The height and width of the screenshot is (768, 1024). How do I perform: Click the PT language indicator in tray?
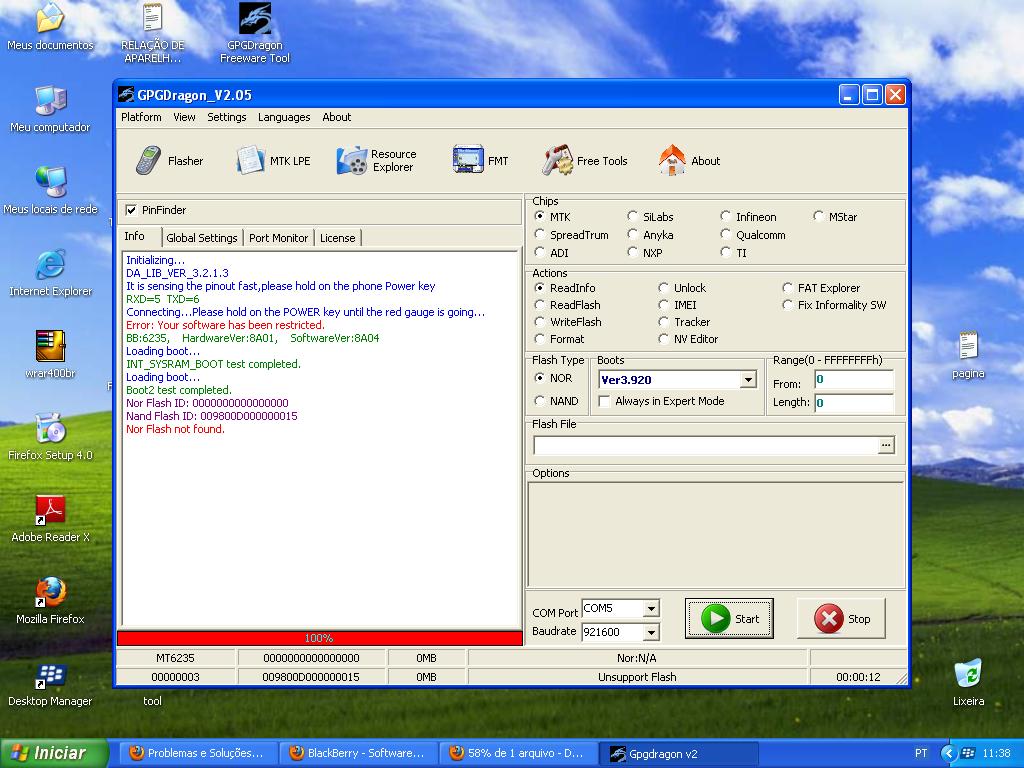click(x=921, y=753)
